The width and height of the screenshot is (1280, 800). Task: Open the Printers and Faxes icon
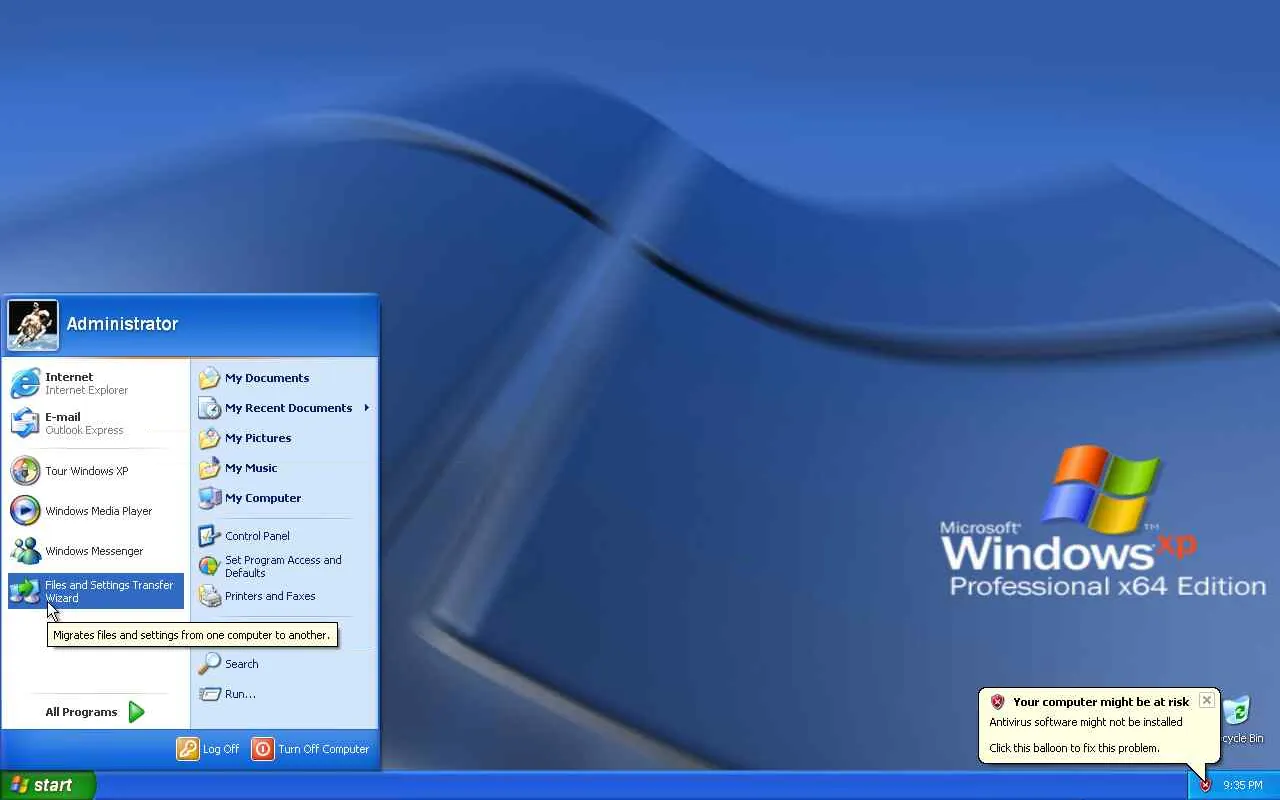click(x=209, y=596)
